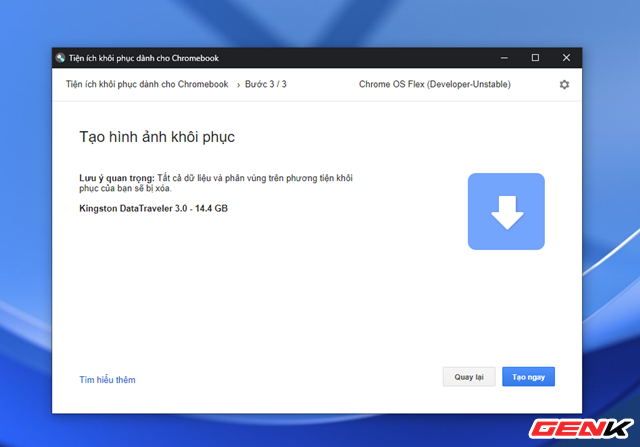This screenshot has width=640, height=447.
Task: Click the blue download arrow graphic
Action: pos(506,211)
